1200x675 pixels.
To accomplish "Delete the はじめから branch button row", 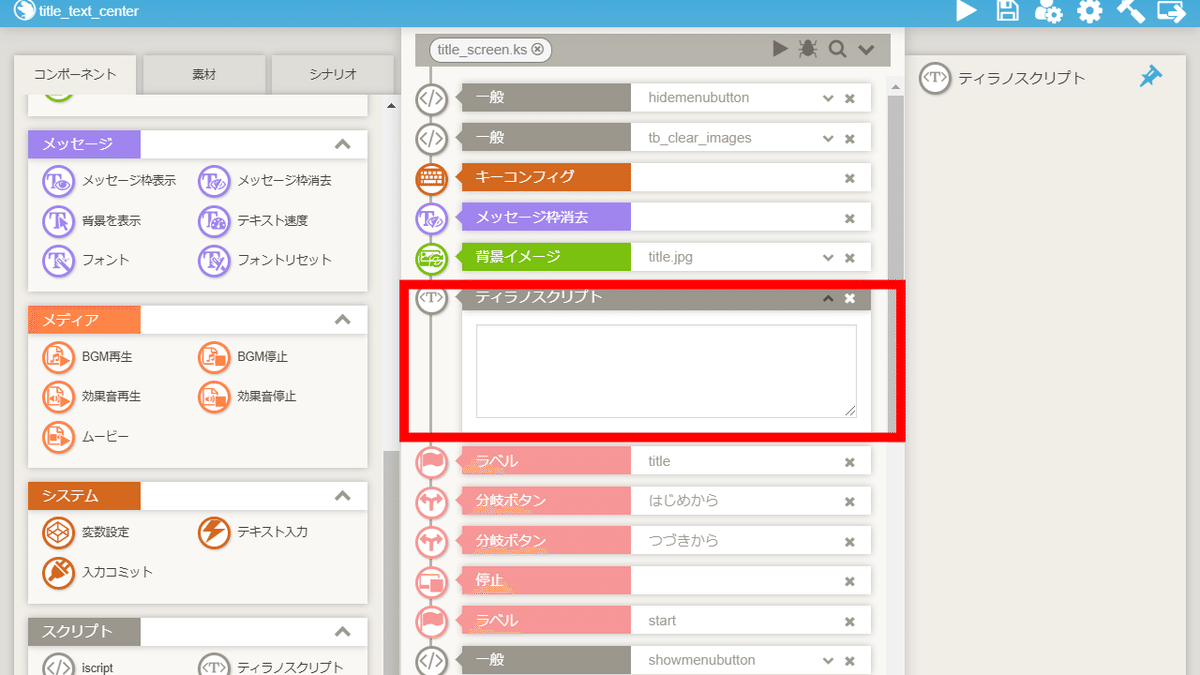I will [x=850, y=502].
